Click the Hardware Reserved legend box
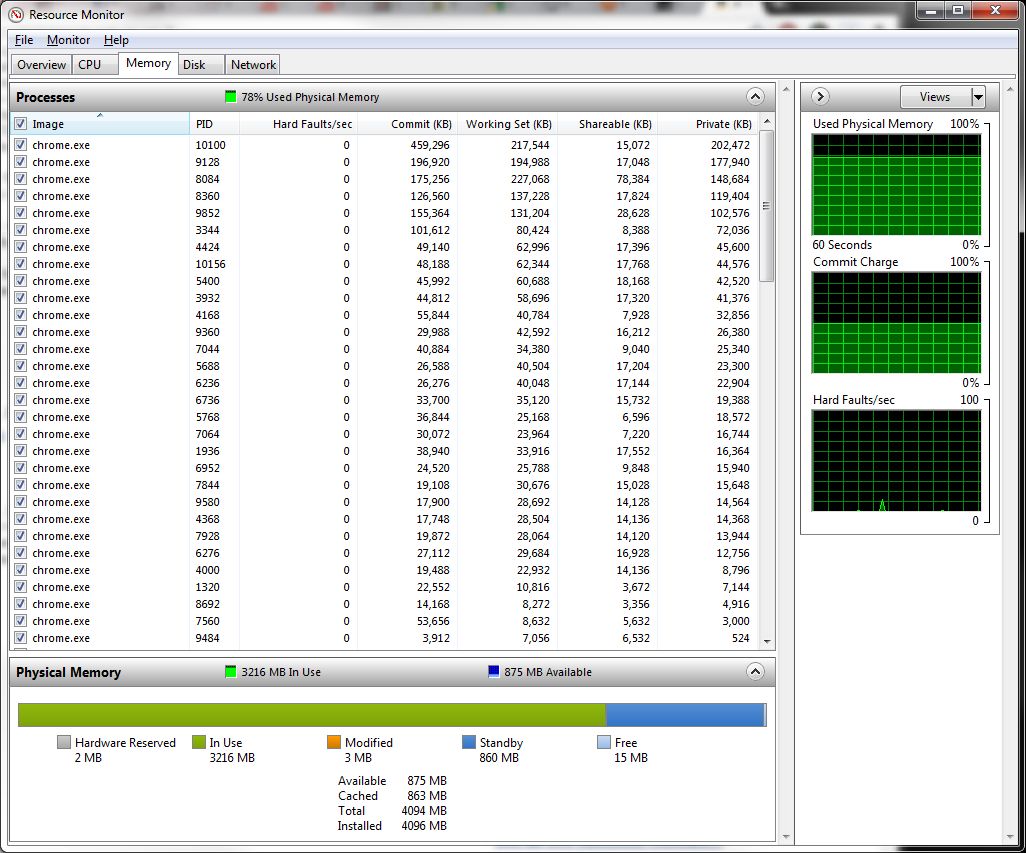 tap(64, 743)
